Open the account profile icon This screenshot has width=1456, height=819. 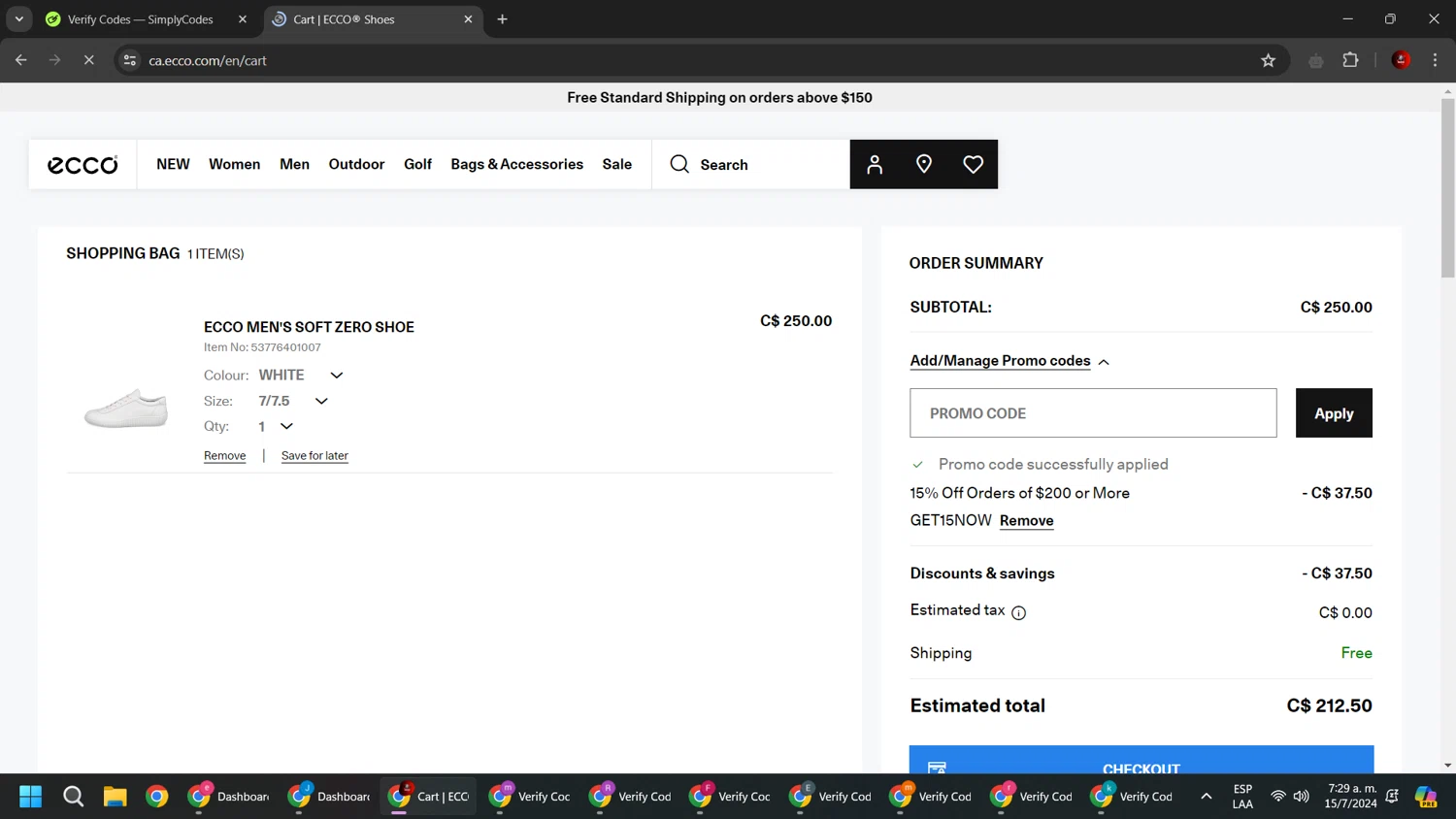[x=875, y=164]
